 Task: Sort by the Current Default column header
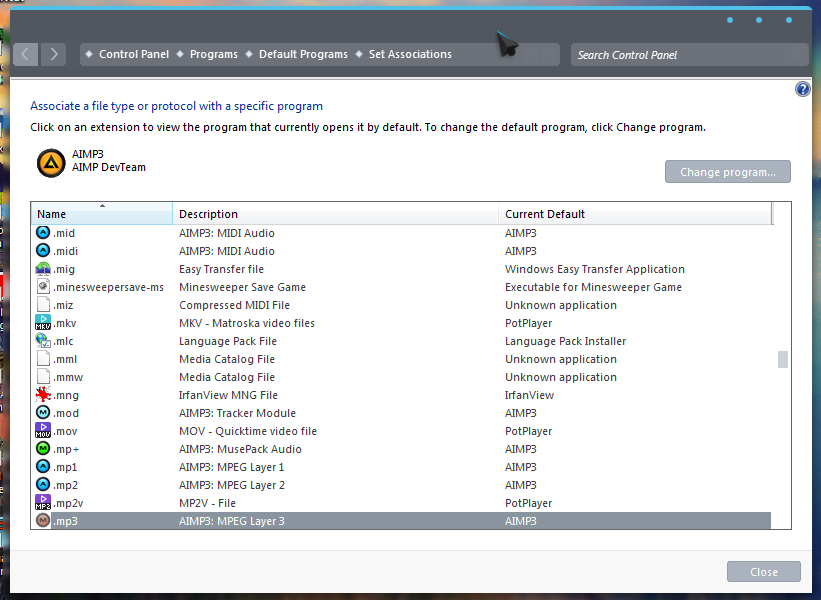point(635,214)
